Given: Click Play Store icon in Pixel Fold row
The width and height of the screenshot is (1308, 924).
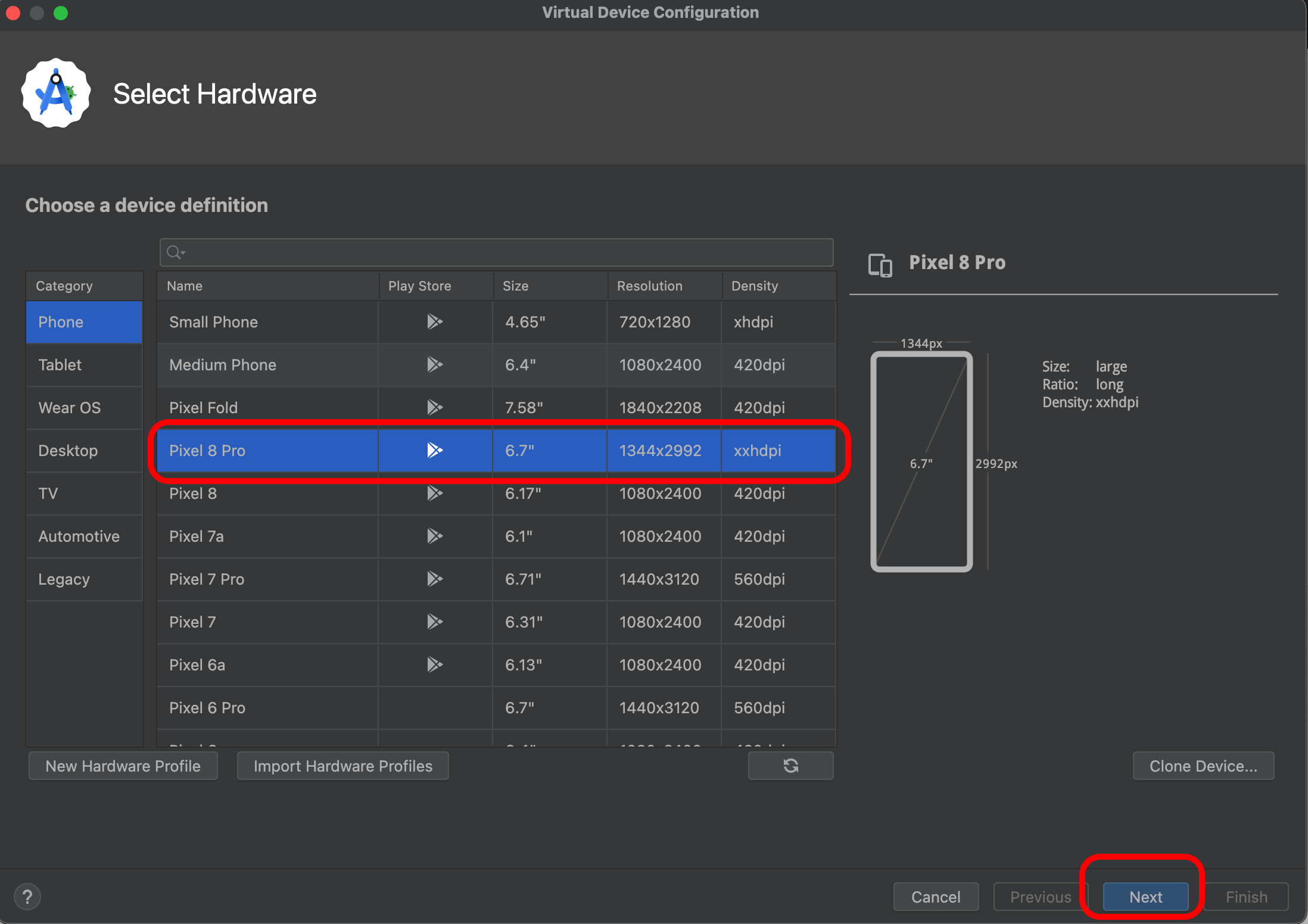Looking at the screenshot, I should [x=434, y=408].
